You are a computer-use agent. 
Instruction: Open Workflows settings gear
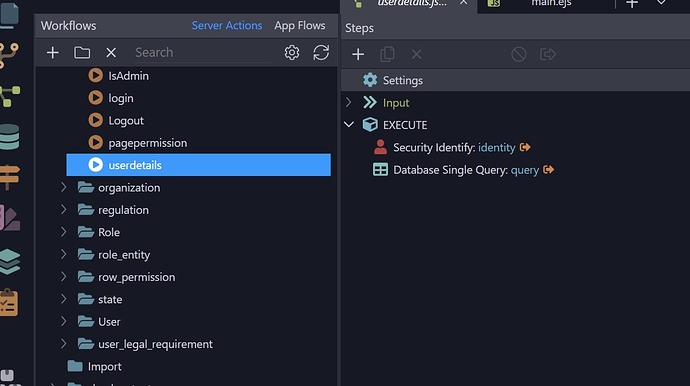[291, 53]
